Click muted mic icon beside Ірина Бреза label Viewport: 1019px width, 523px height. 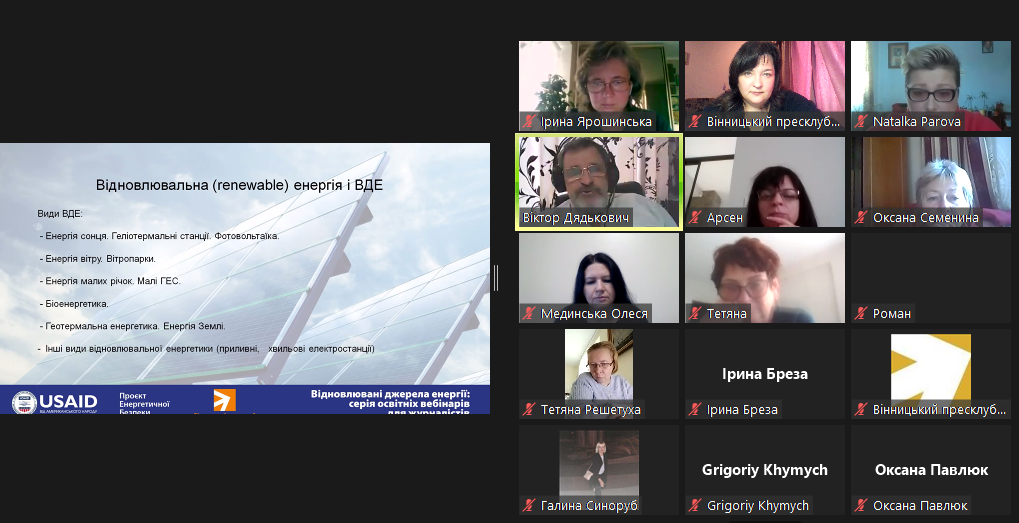[x=695, y=410]
